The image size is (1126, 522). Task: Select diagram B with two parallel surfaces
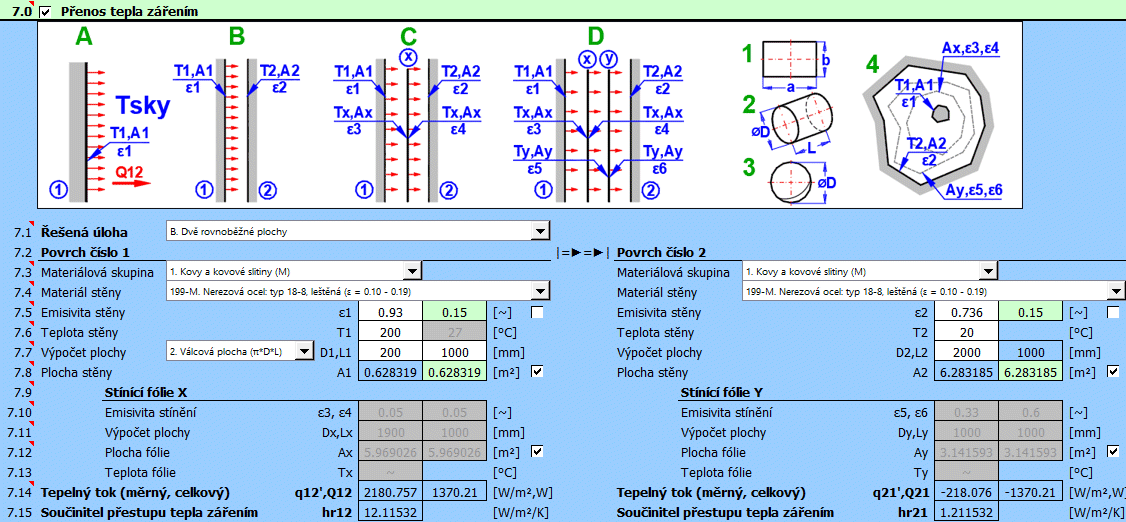coord(235,120)
